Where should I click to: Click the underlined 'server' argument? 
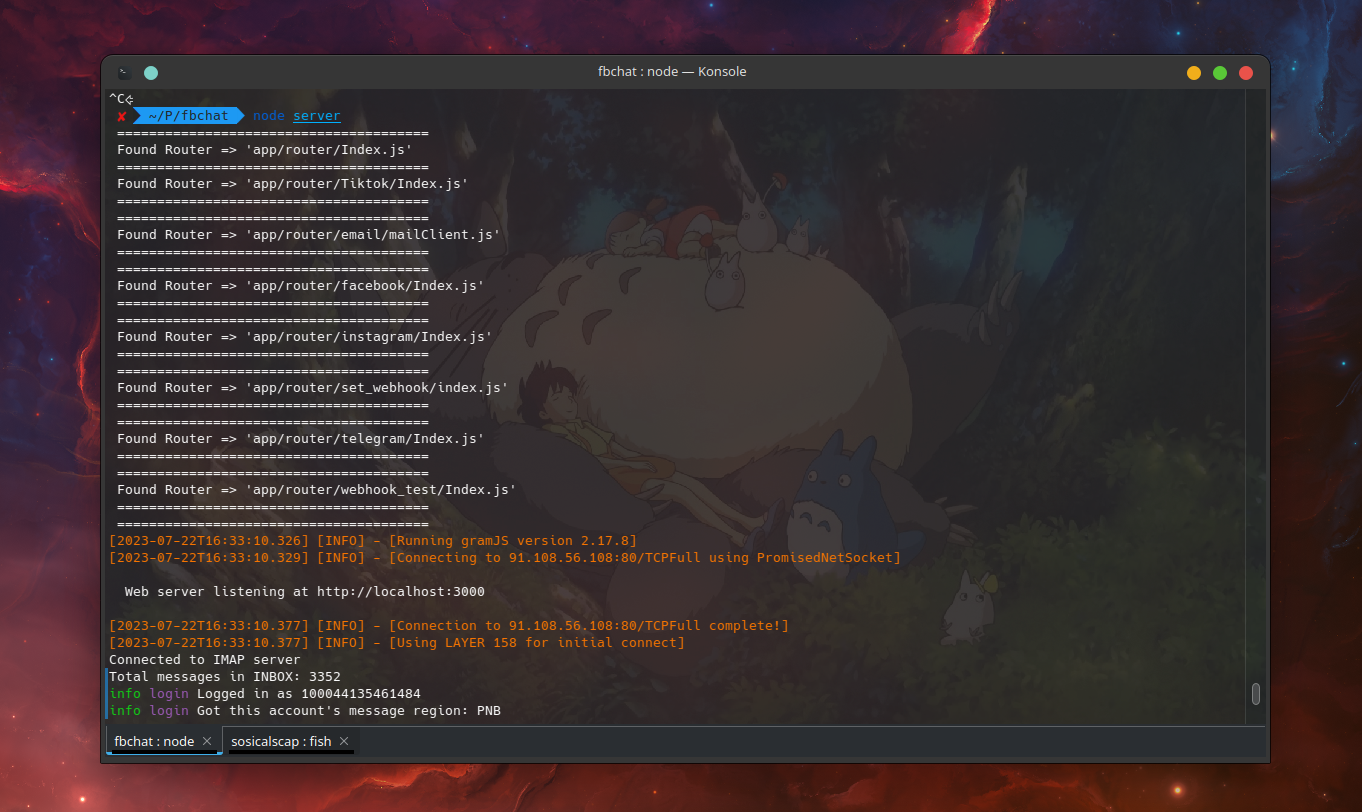pos(317,116)
